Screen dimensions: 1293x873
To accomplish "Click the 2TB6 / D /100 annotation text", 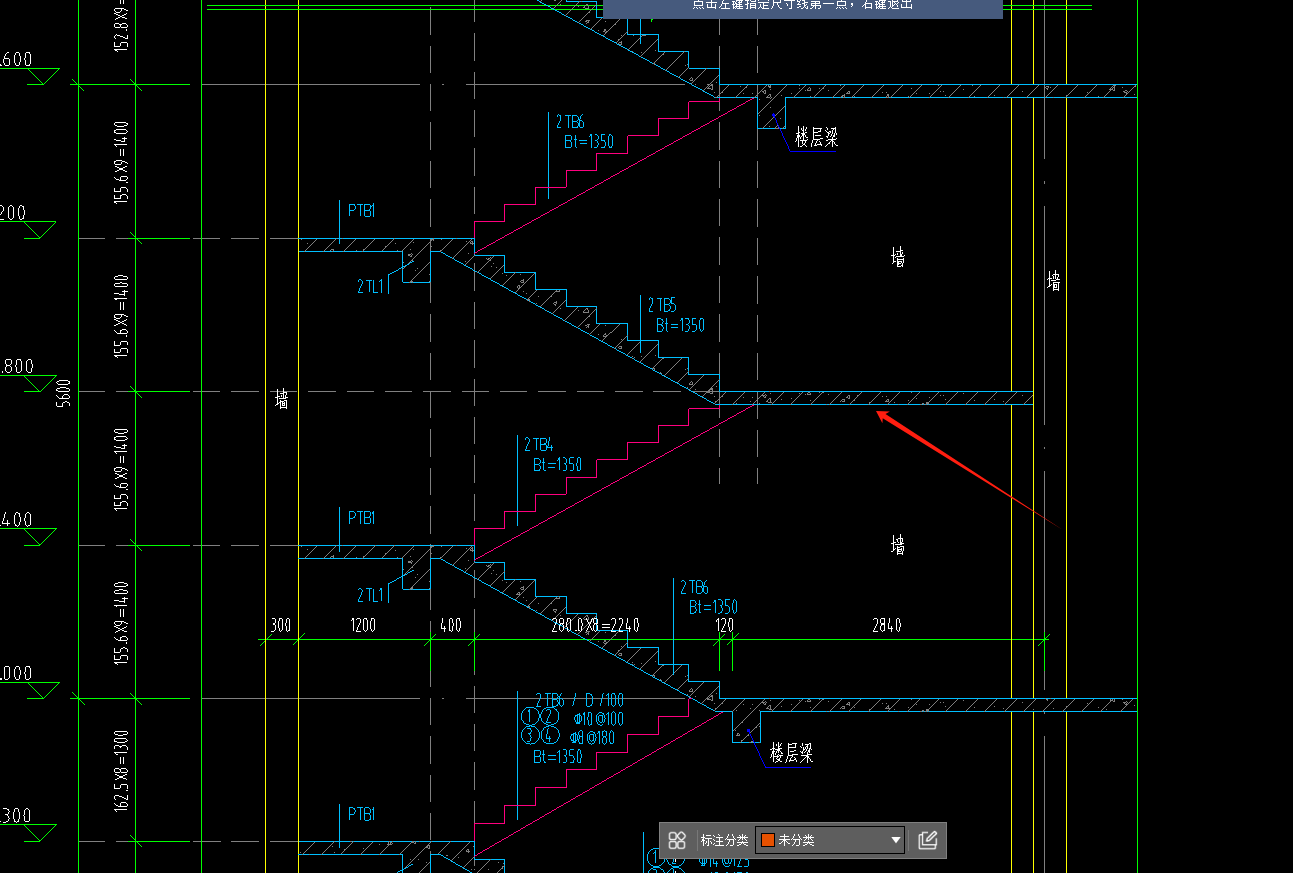I will click(x=579, y=700).
